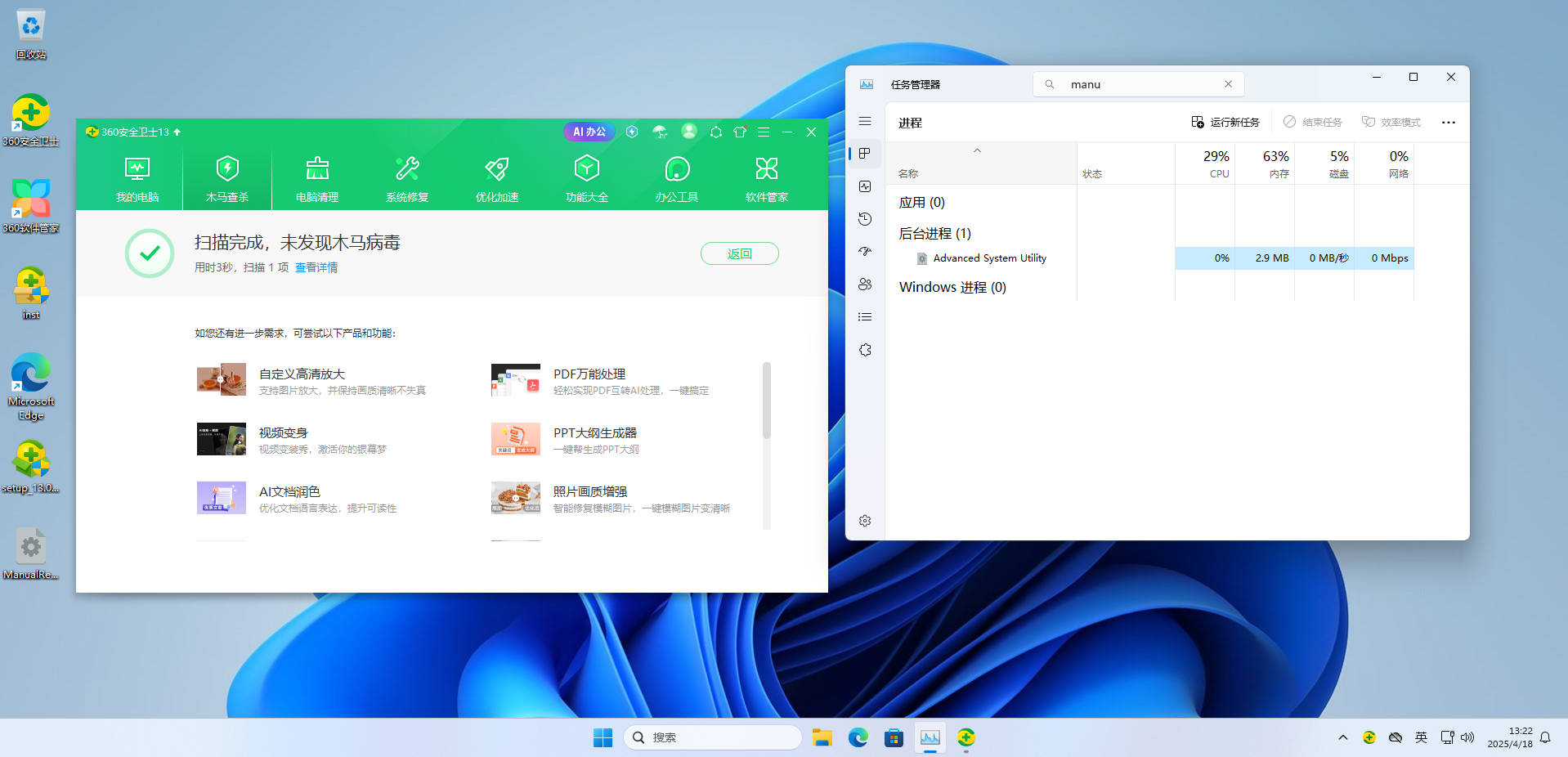Switch to 木马查杀 tab
This screenshot has height=757, width=1568.
click(x=227, y=179)
